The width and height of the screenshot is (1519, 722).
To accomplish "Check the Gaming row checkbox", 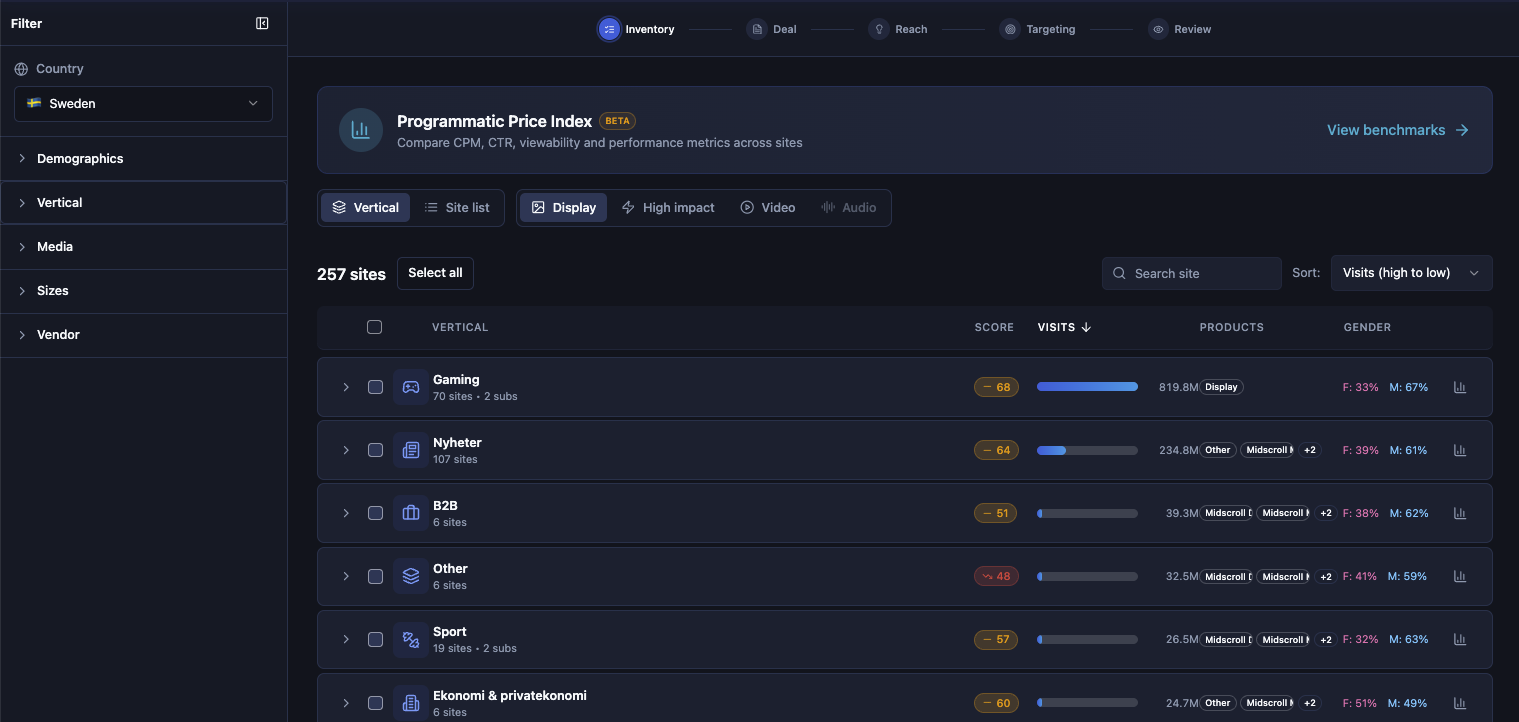I will [375, 387].
